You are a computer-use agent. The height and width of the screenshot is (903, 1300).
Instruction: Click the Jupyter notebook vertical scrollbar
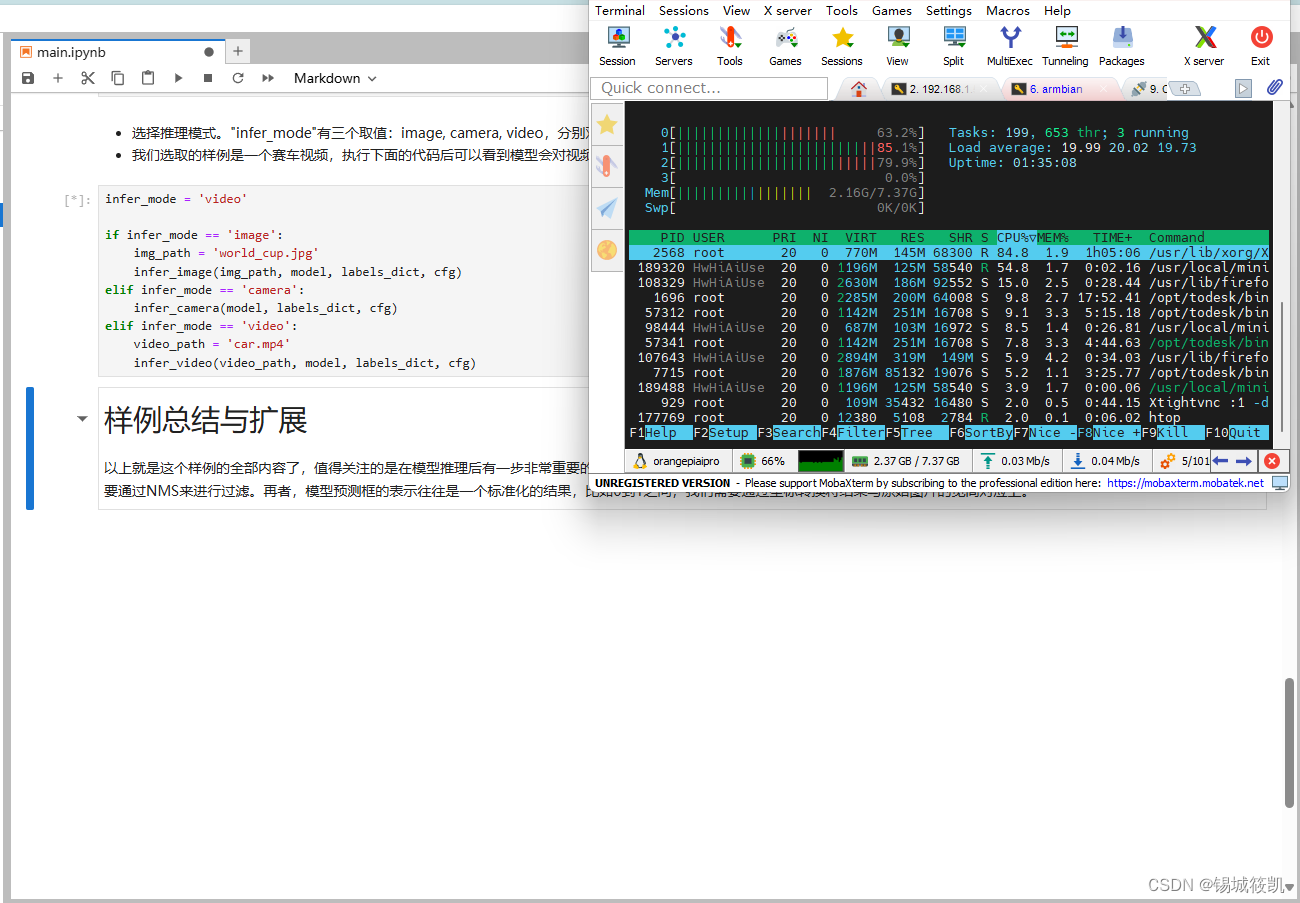[1290, 742]
